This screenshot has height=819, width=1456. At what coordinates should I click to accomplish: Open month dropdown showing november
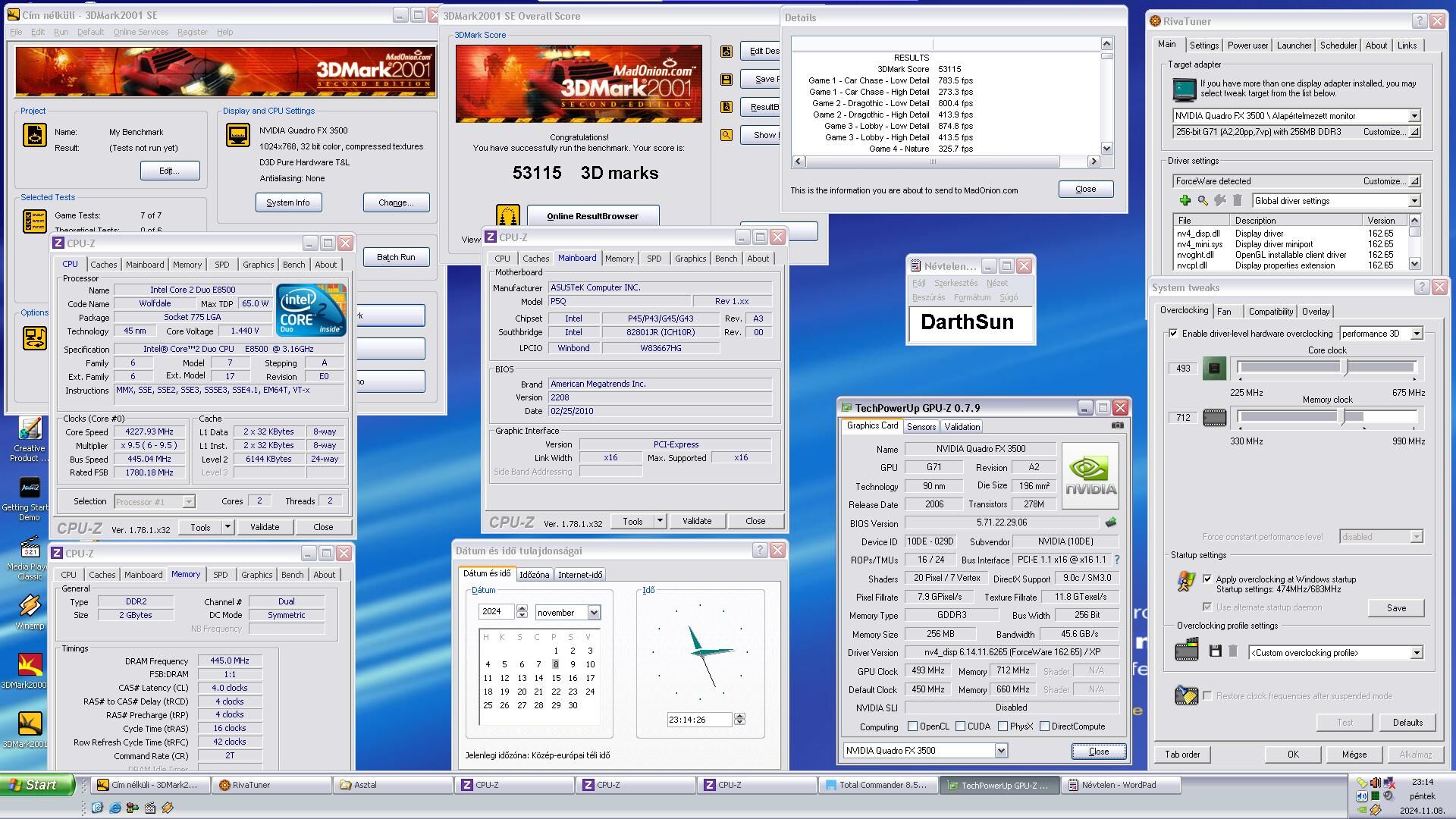pyautogui.click(x=594, y=613)
